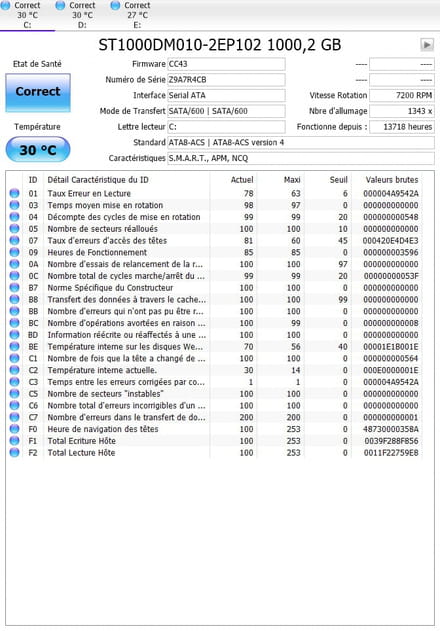The image size is (440, 631).
Task: Switch to the E: drive tab
Action: pyautogui.click(x=137, y=15)
